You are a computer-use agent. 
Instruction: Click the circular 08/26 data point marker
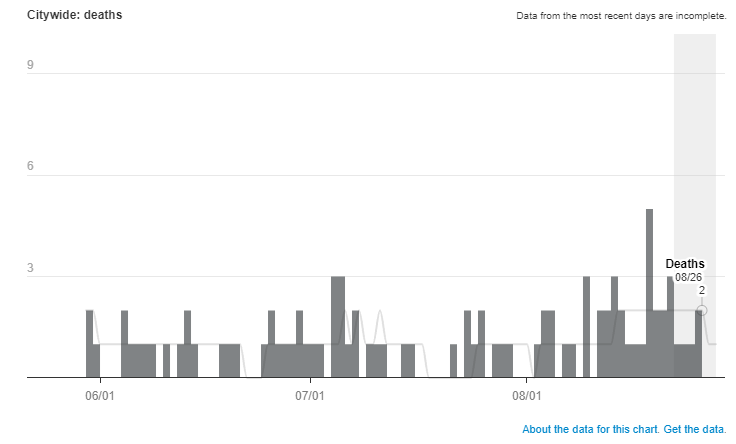[x=702, y=310]
